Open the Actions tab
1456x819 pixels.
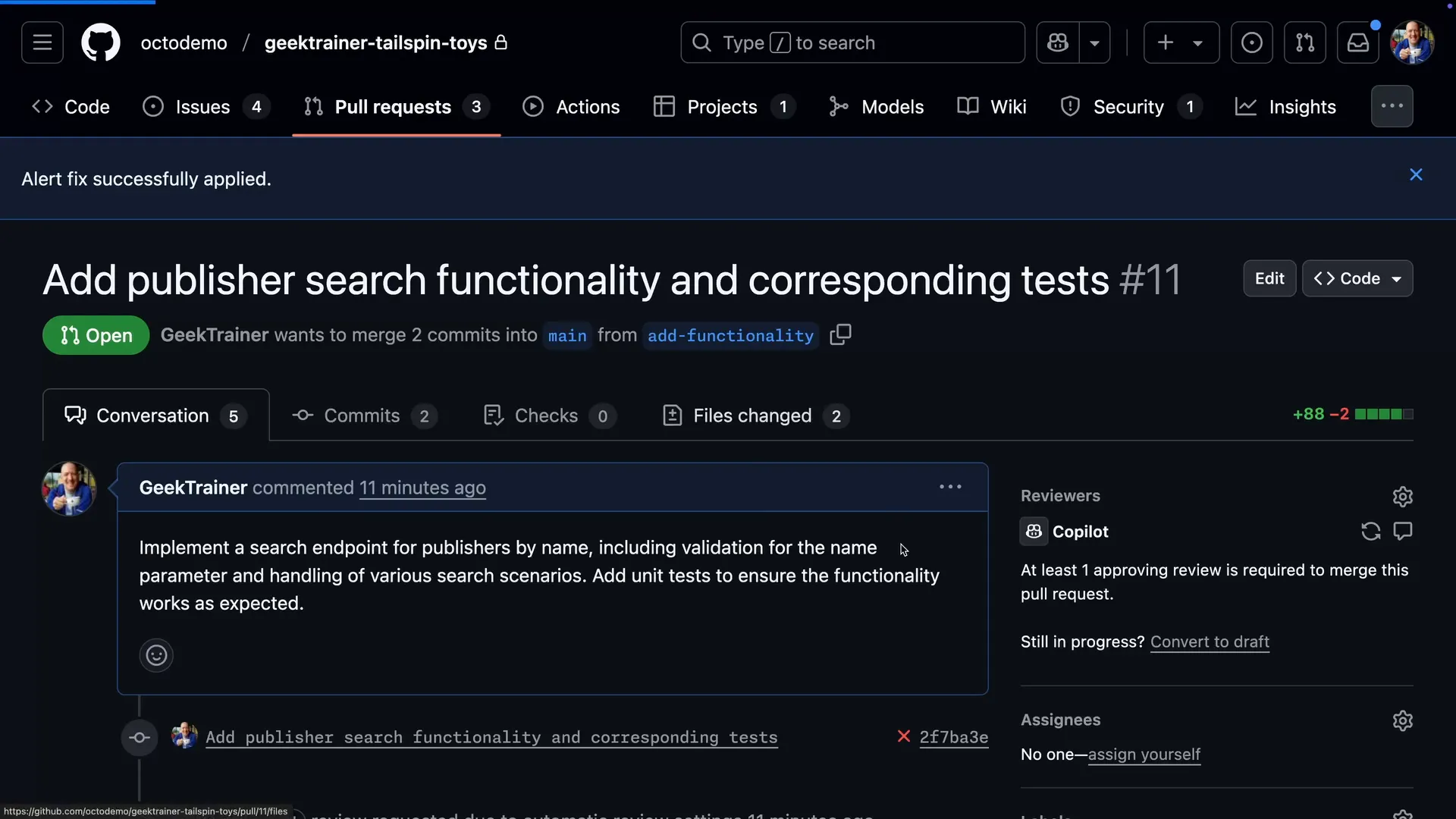(x=572, y=107)
